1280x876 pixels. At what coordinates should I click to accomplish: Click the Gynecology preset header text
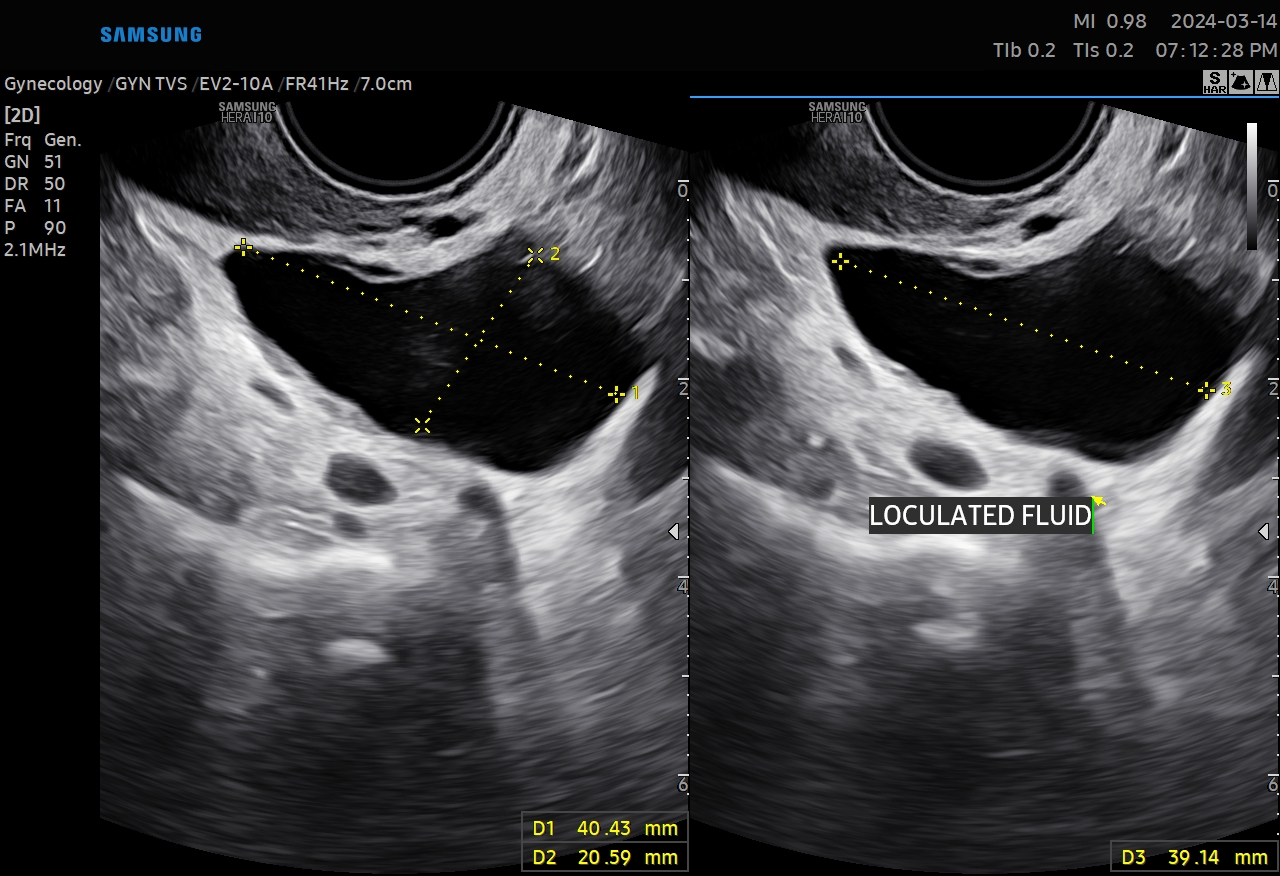(53, 84)
